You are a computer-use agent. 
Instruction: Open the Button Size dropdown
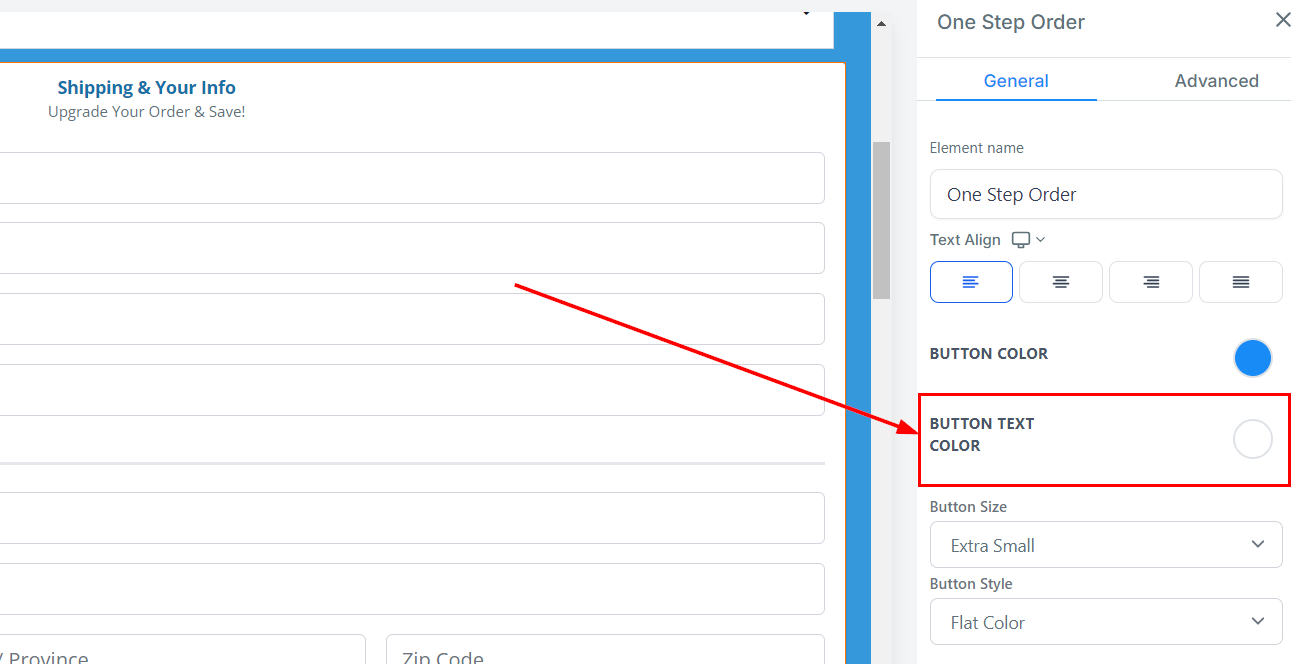click(1105, 545)
